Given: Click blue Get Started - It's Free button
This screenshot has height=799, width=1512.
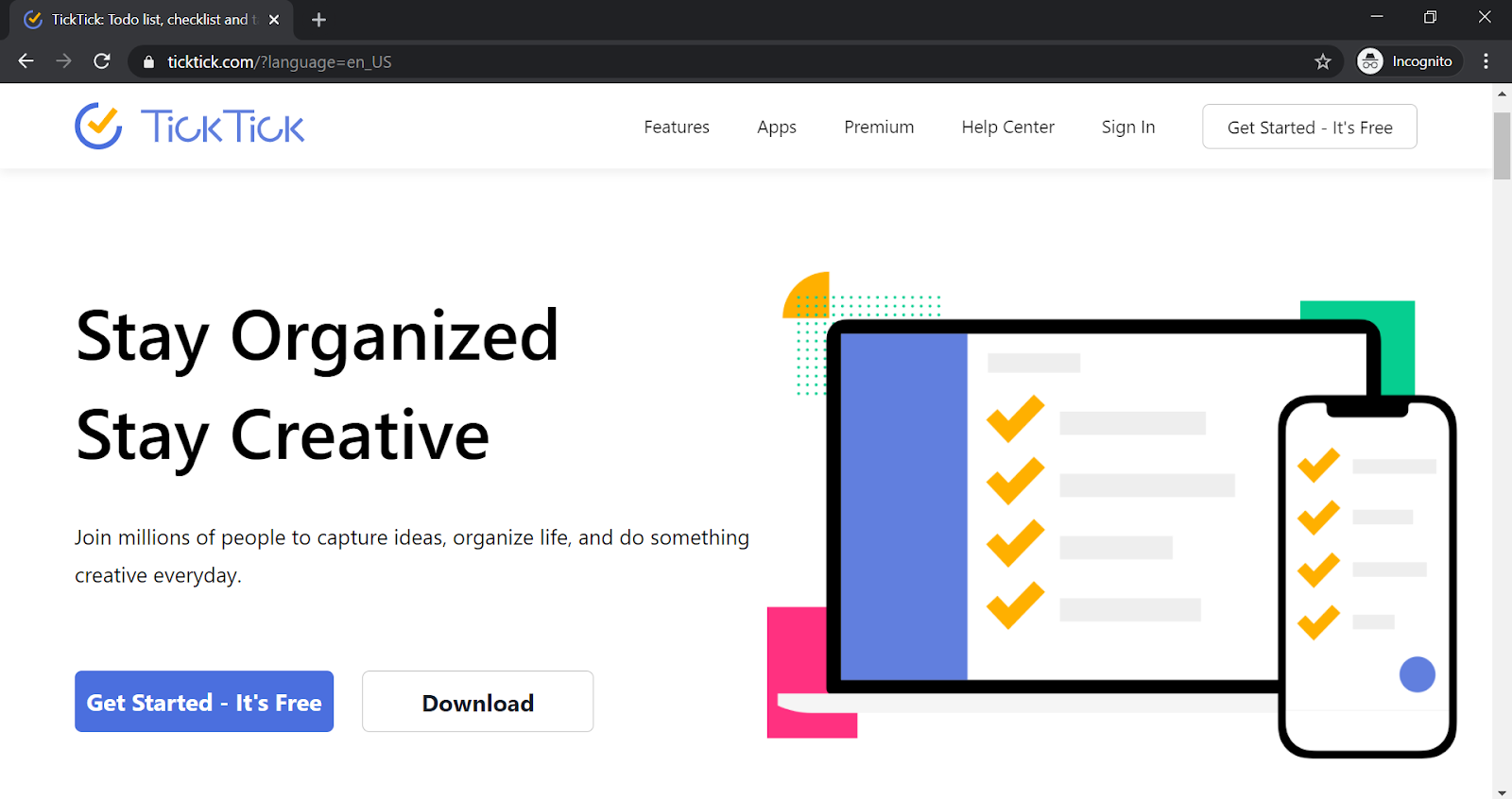Looking at the screenshot, I should pos(204,702).
